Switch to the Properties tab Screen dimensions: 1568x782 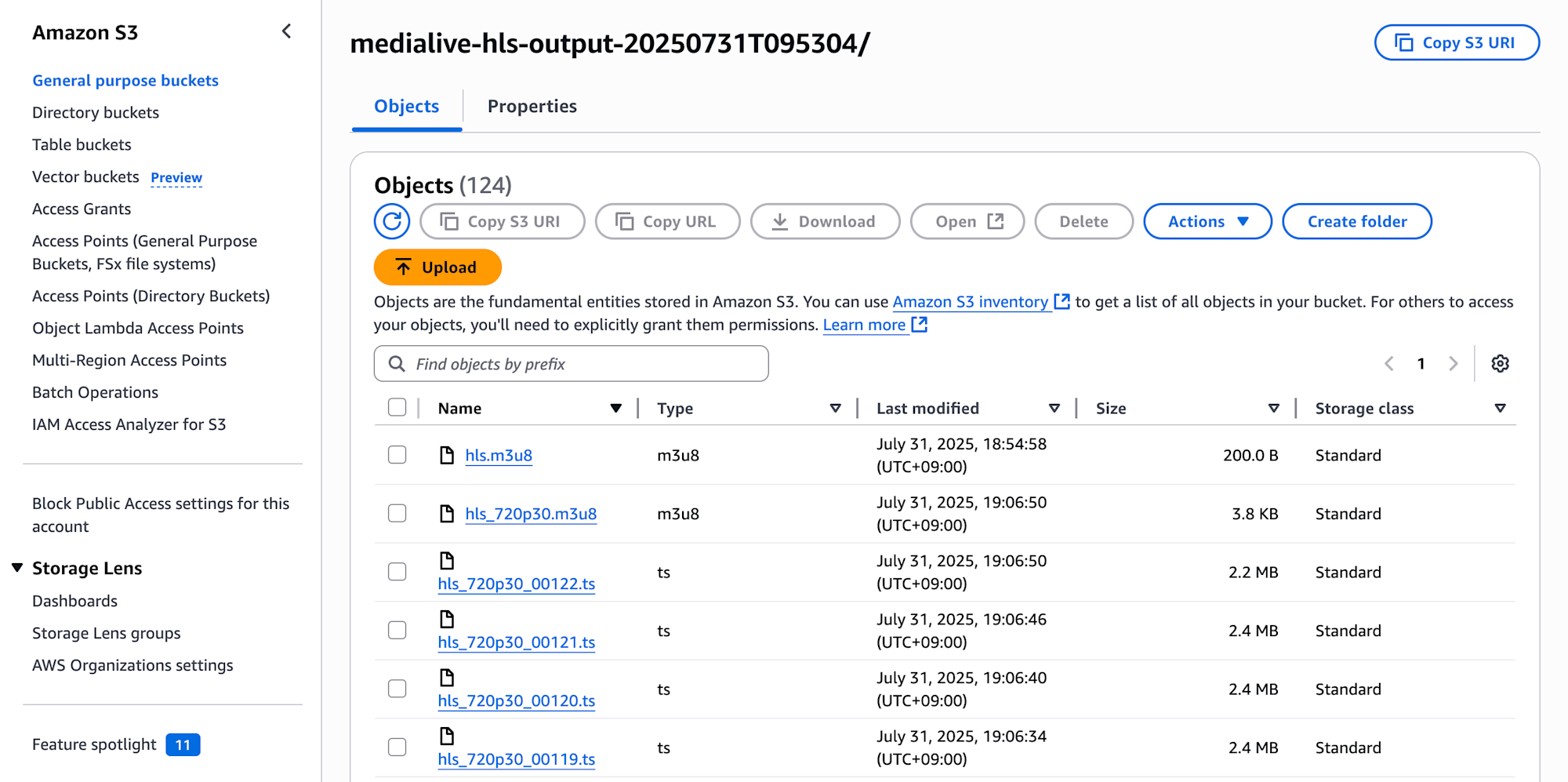tap(532, 106)
